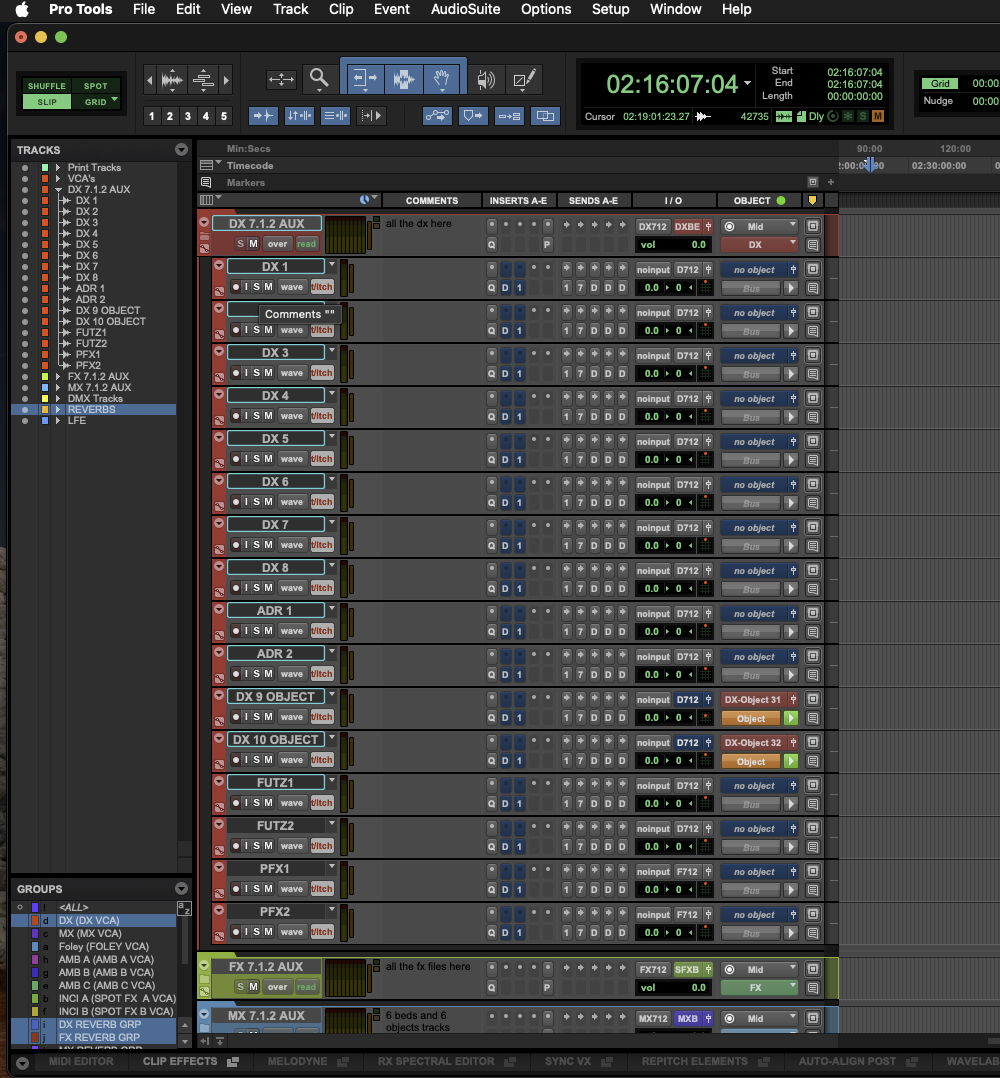Click the audio zoom waveform icon

tap(172, 80)
